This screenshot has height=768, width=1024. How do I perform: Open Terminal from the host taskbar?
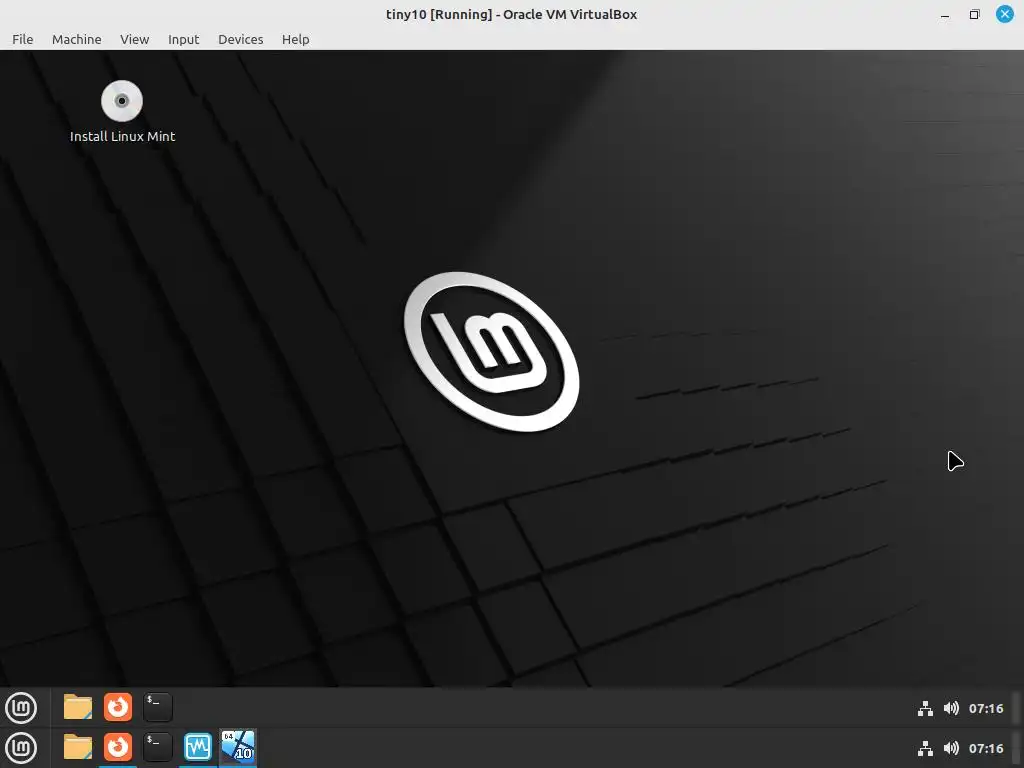click(157, 747)
